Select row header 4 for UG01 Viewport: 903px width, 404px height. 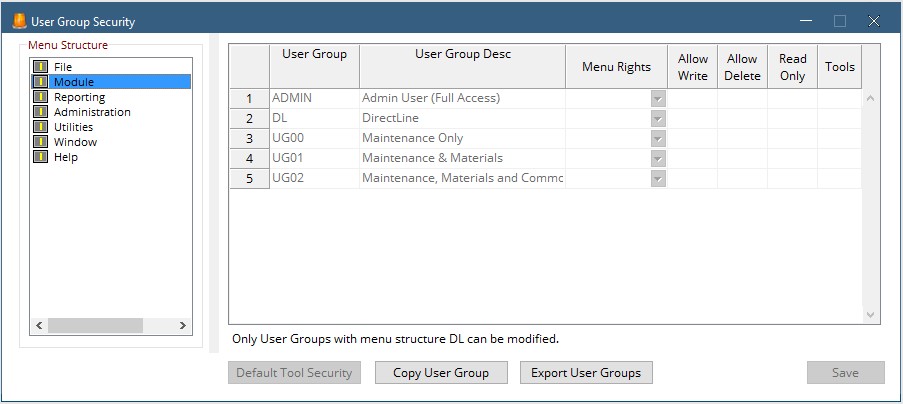(x=249, y=159)
